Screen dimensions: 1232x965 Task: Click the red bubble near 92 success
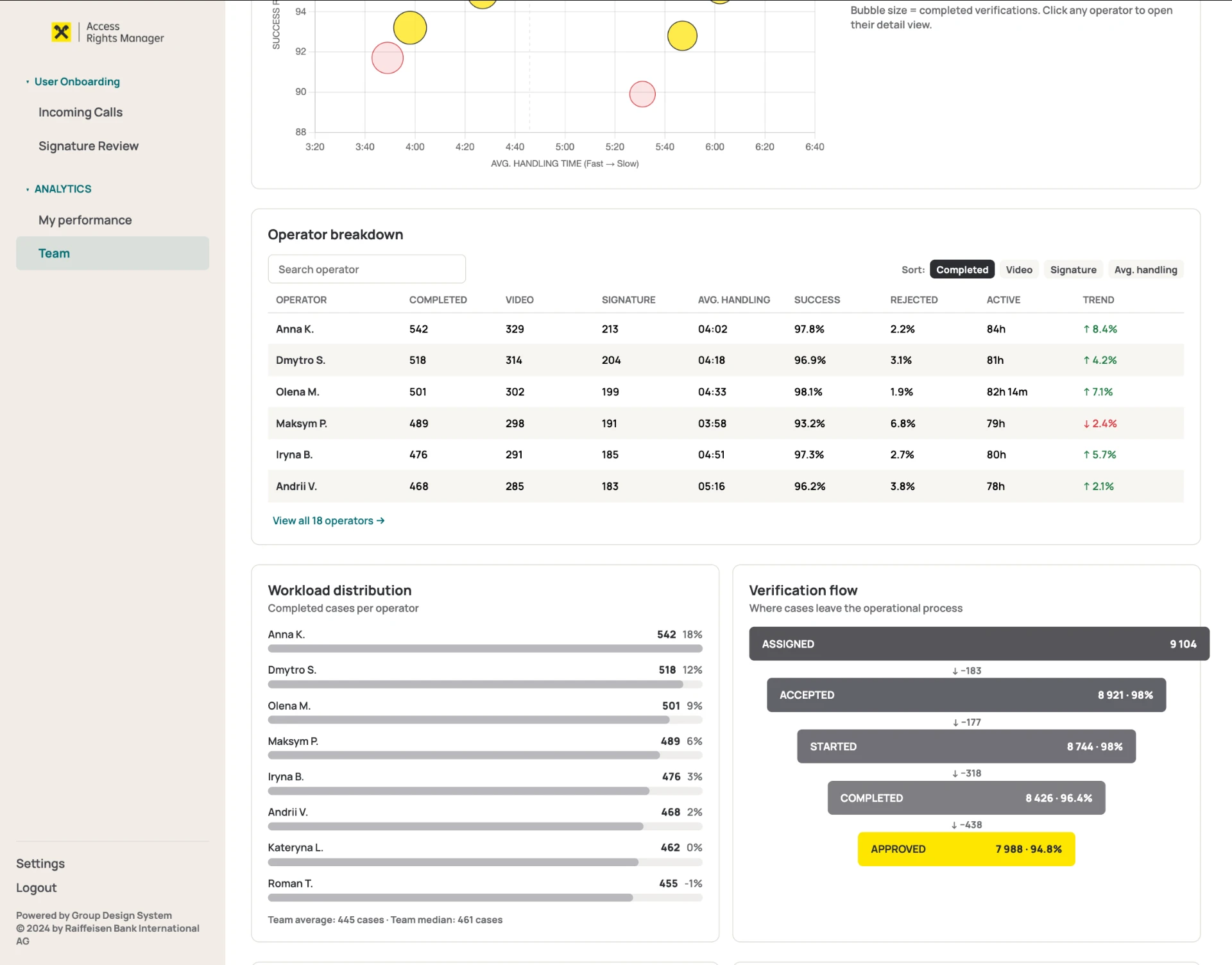pyautogui.click(x=388, y=58)
